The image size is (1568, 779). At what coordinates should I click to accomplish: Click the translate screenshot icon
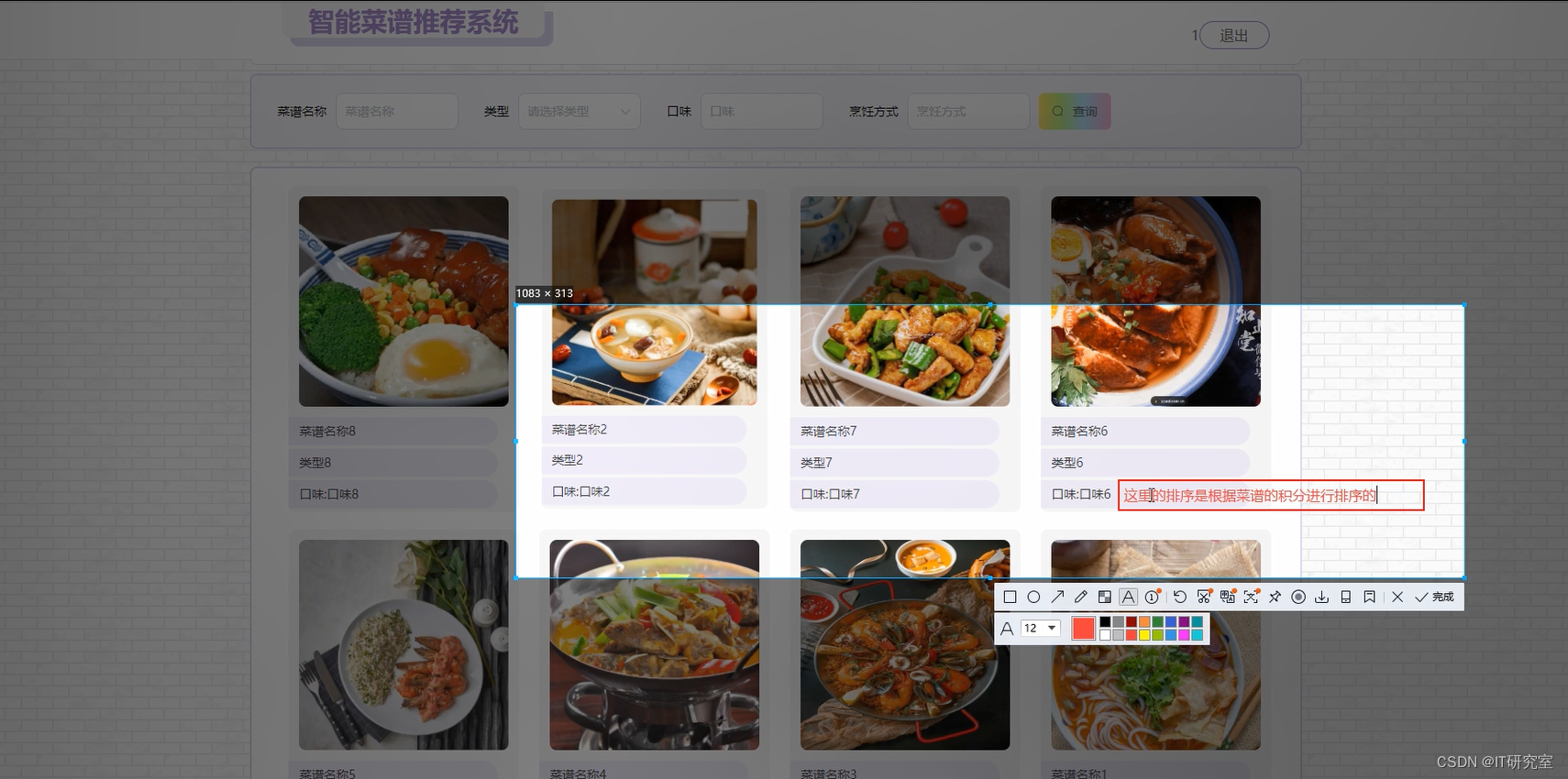[1228, 597]
